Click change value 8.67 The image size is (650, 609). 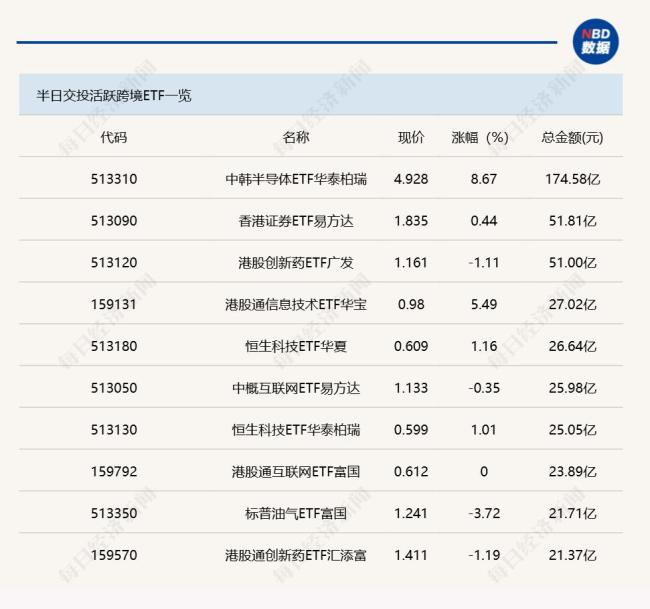click(x=484, y=179)
